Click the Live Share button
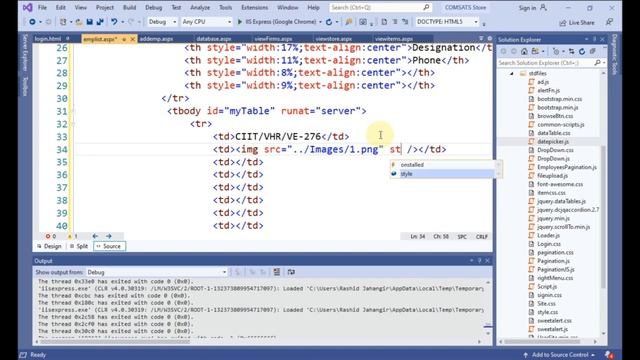640x360 pixels. 577,22
